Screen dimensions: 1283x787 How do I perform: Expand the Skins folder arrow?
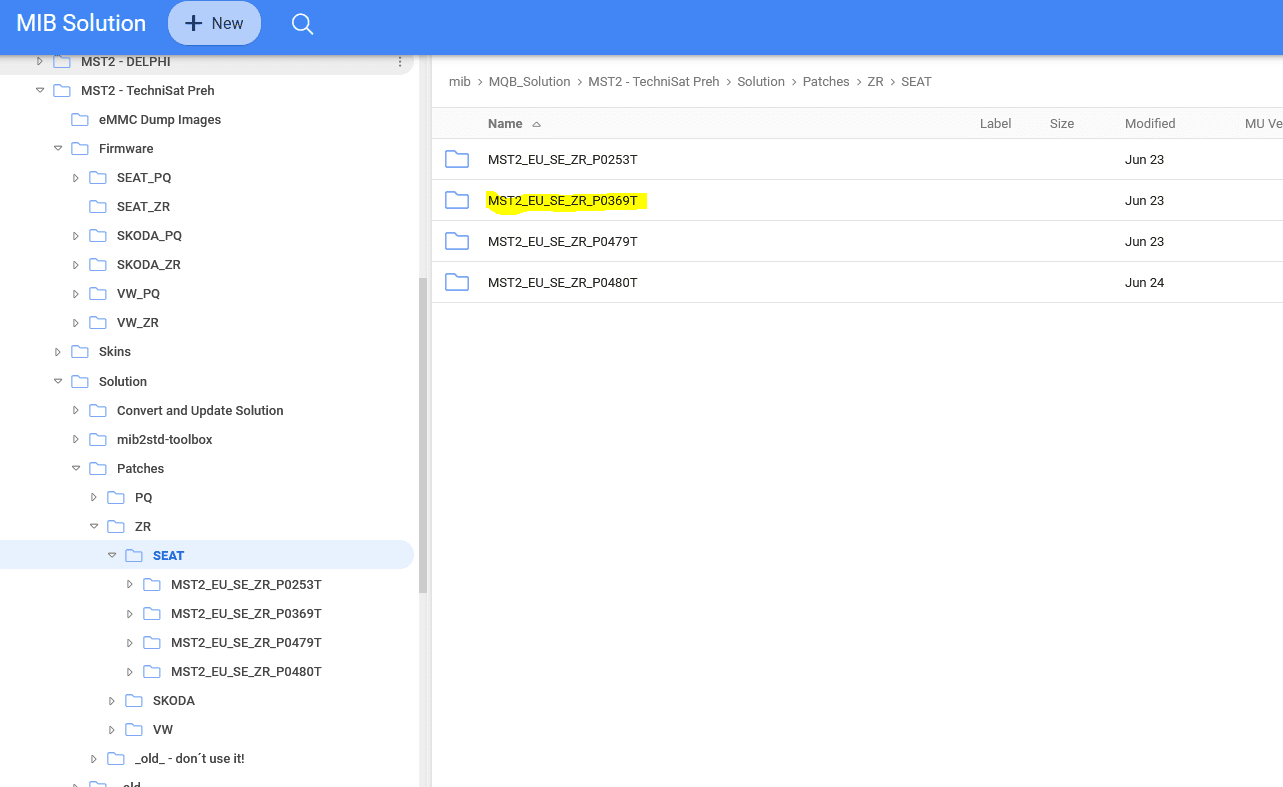(58, 352)
